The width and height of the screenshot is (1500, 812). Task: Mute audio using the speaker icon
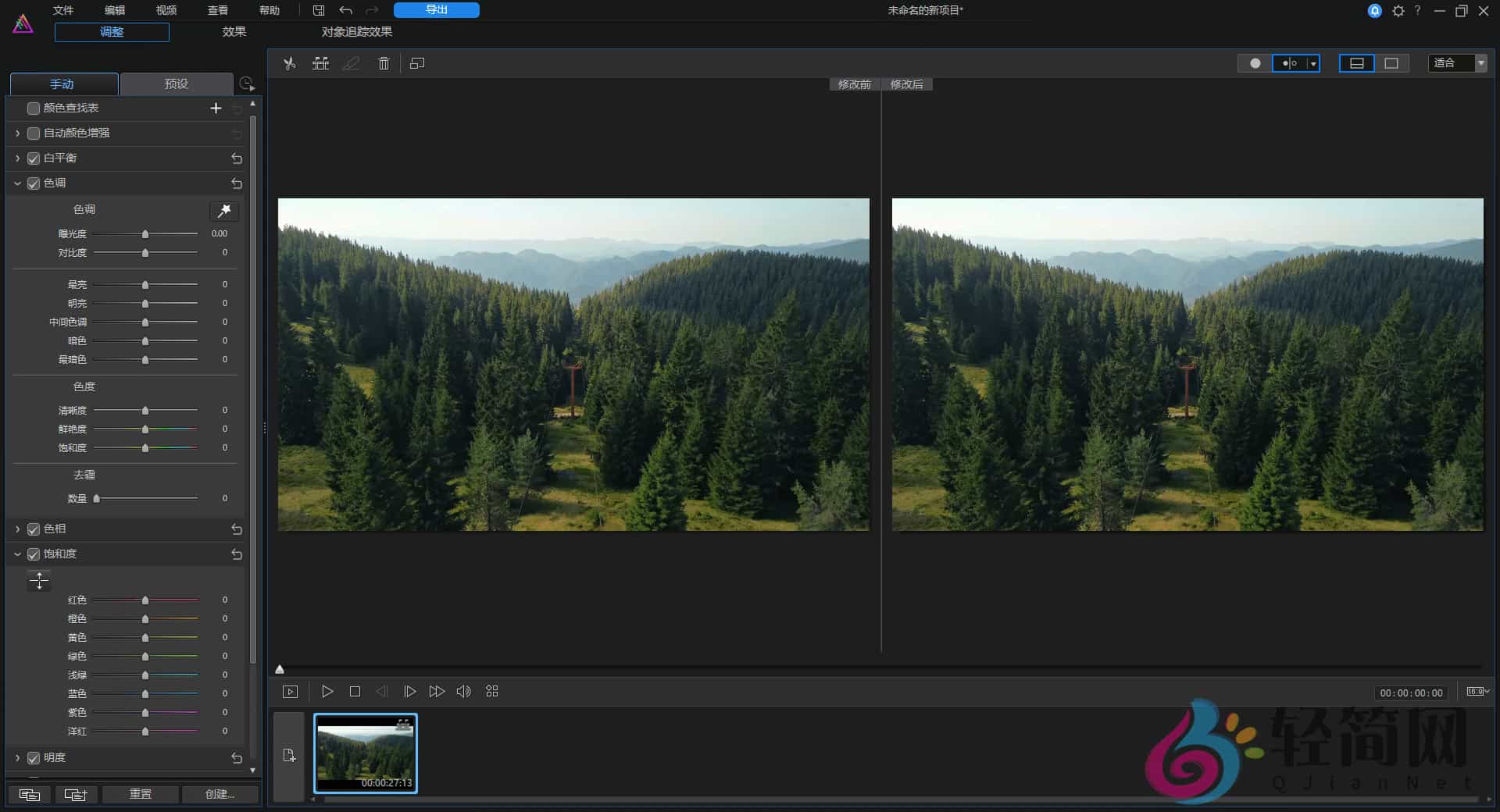point(463,692)
